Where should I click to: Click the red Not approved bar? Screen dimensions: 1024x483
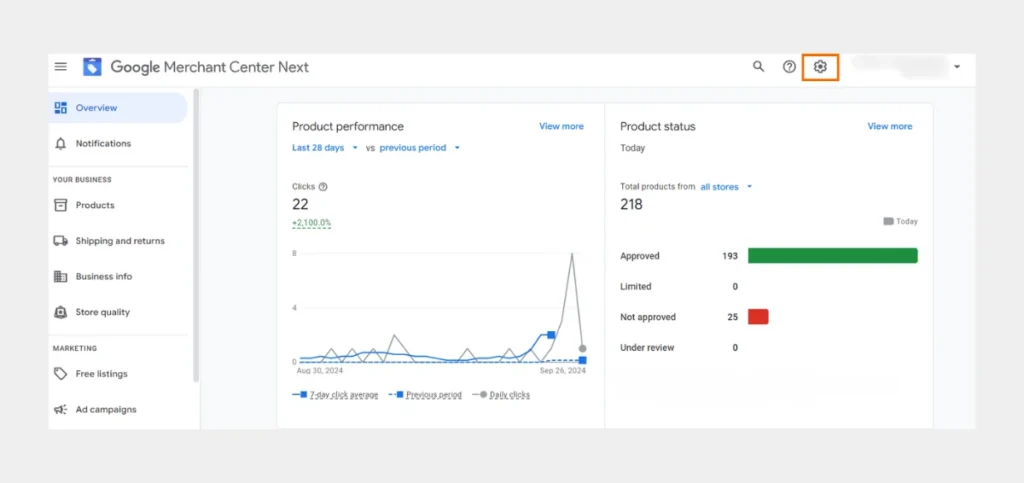tap(758, 317)
